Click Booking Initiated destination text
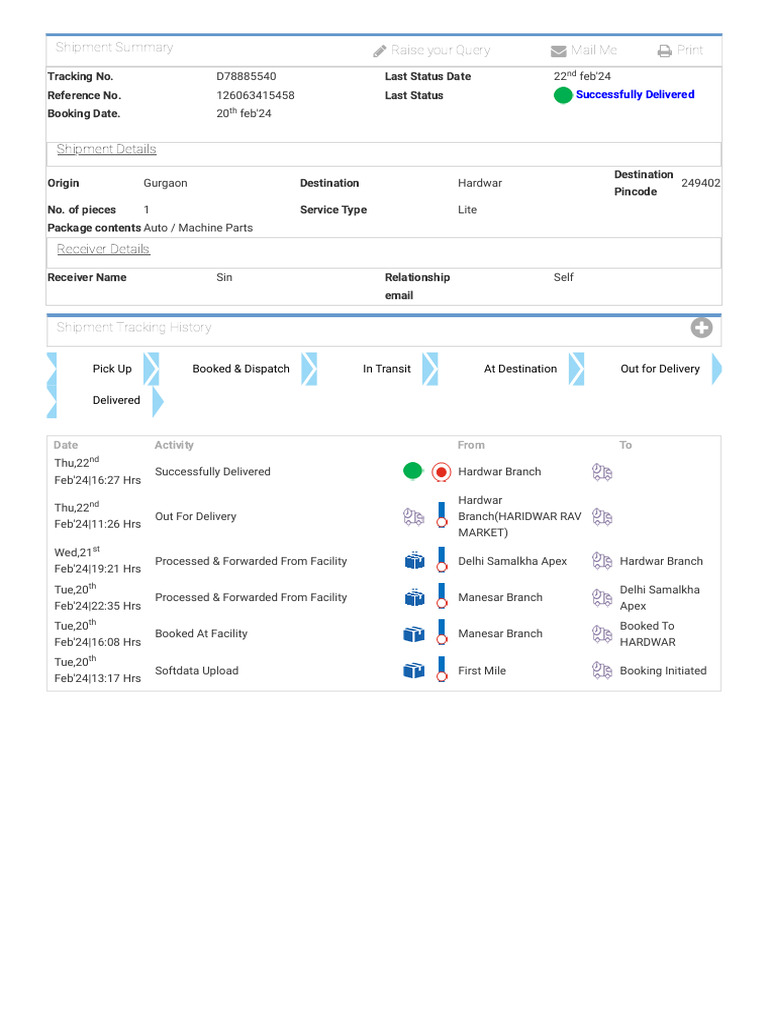The width and height of the screenshot is (768, 1024). tap(663, 671)
